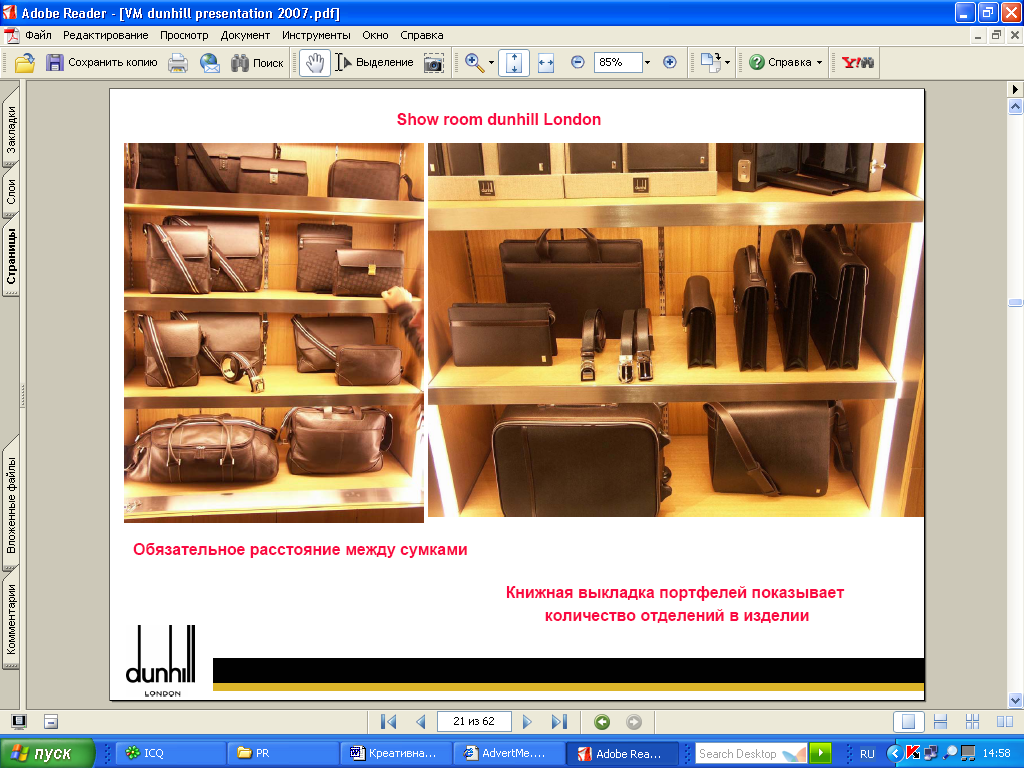Click the Start (пуск) button
The height and width of the screenshot is (768, 1024).
pyautogui.click(x=47, y=753)
